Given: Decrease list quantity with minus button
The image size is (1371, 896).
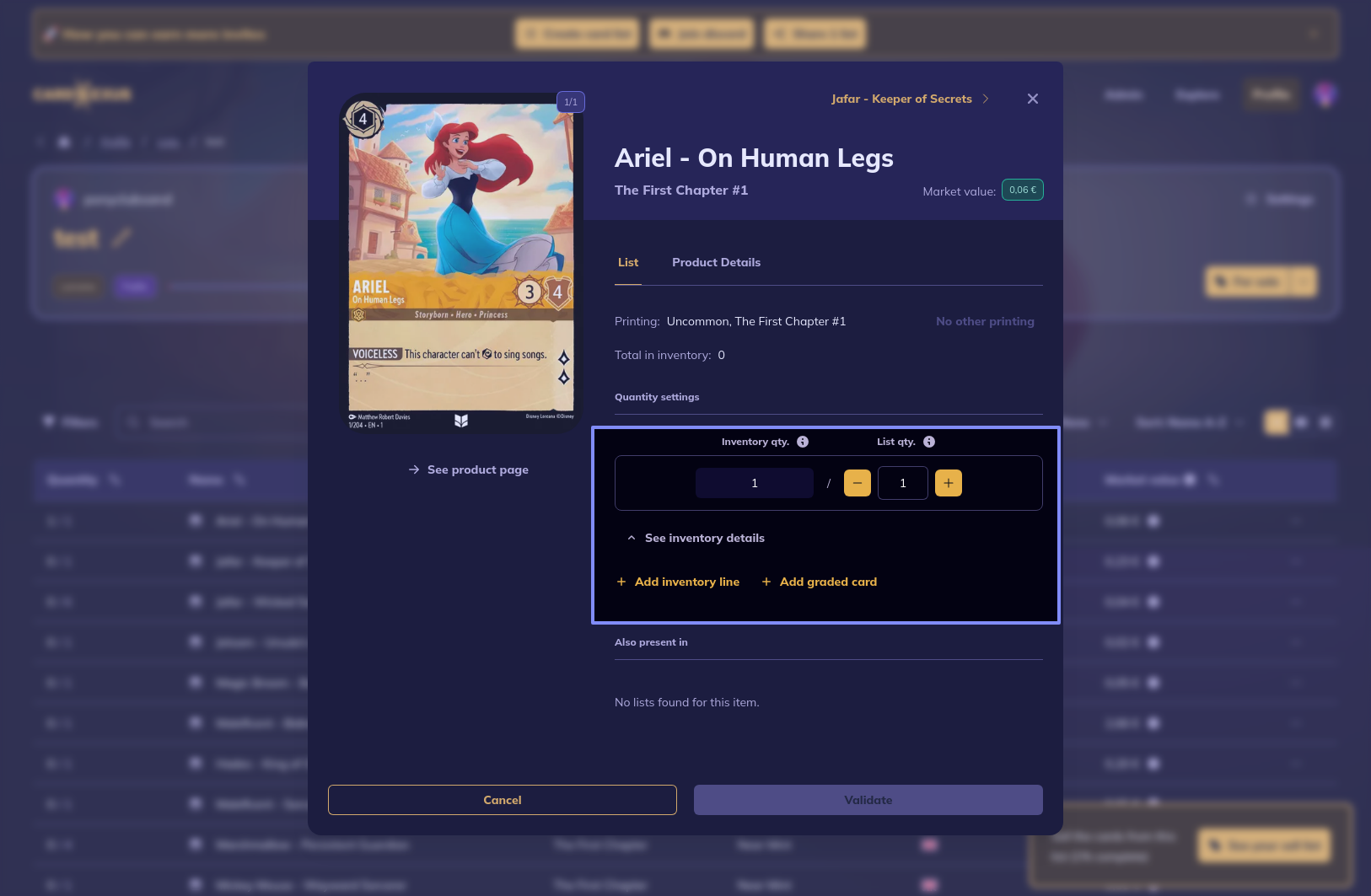Looking at the screenshot, I should [857, 483].
